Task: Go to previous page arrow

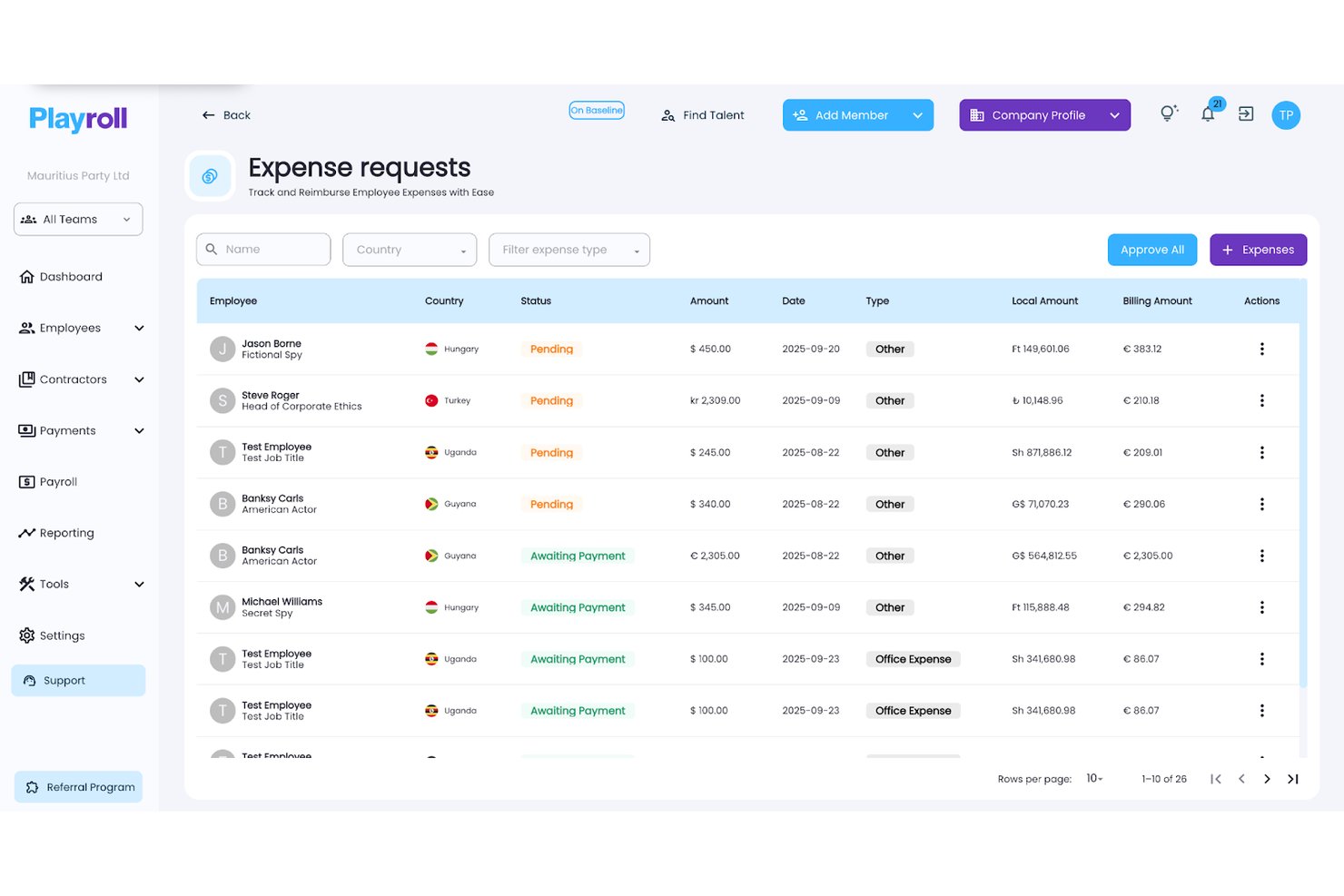Action: tap(1241, 779)
